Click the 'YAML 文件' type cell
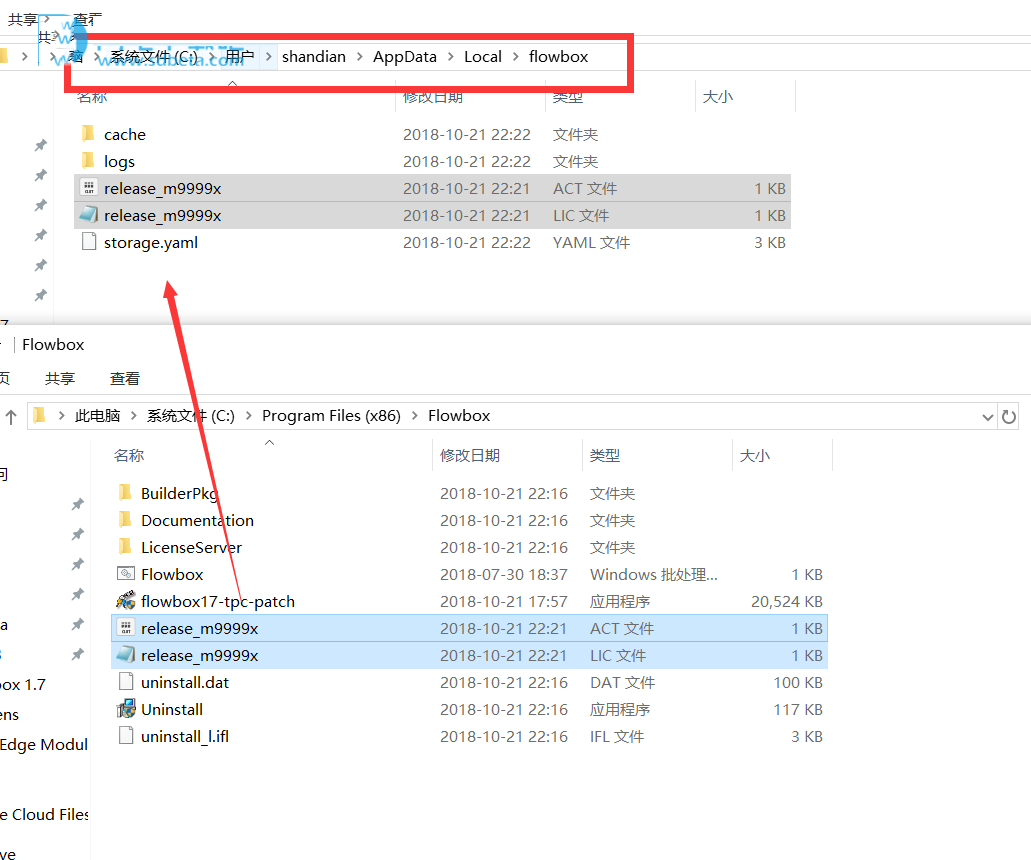 (591, 242)
